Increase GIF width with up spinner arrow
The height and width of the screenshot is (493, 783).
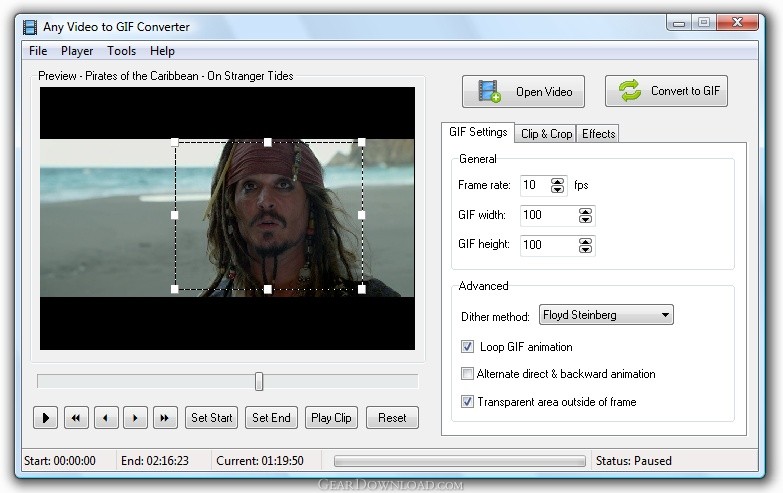[x=585, y=212]
